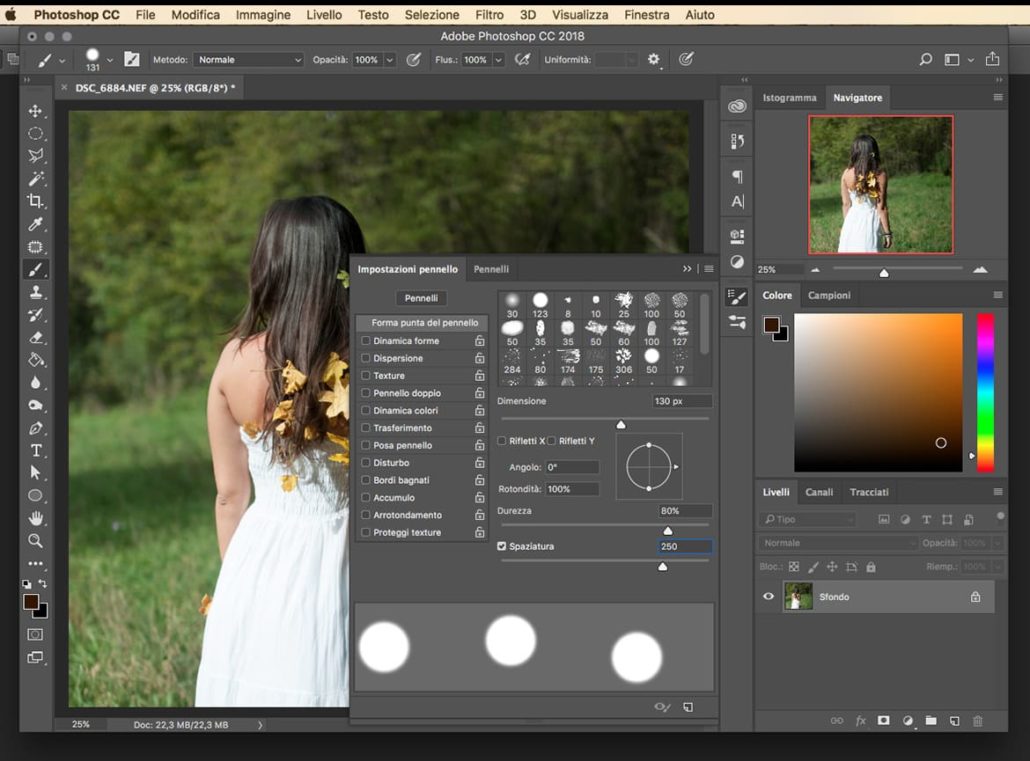Screen dimensions: 1030x761
Task: Click the Durezza slider handle
Action: coord(667,530)
